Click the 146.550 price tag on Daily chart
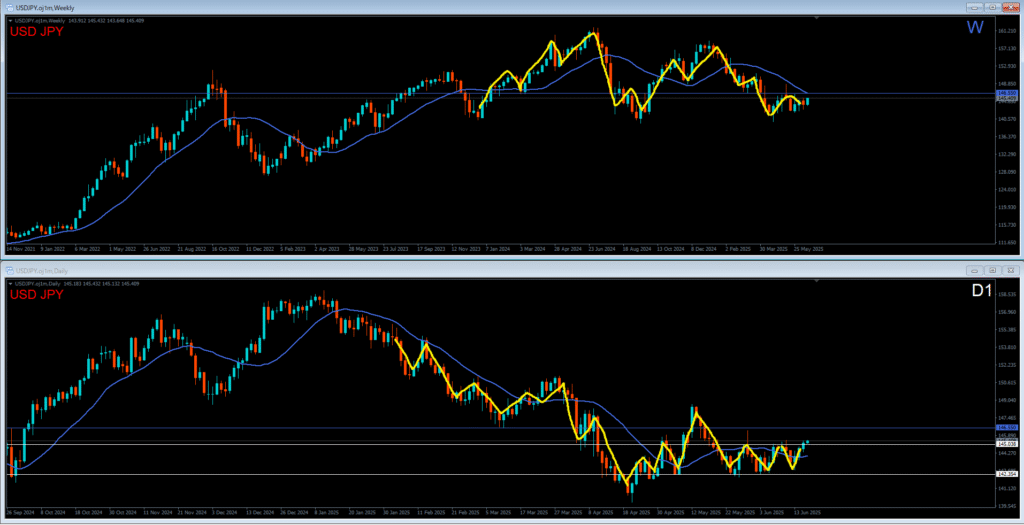This screenshot has width=1024, height=525. point(1008,427)
